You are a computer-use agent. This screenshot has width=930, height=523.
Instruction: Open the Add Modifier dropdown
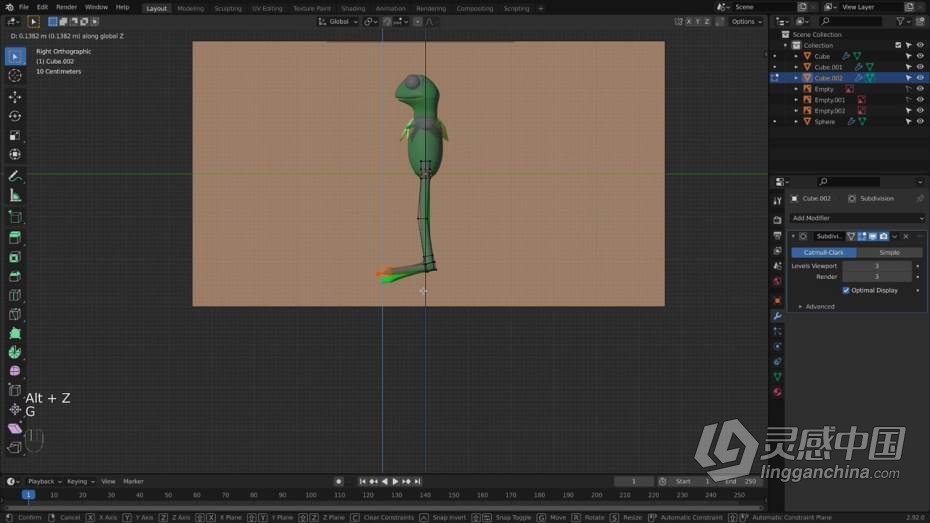click(857, 218)
